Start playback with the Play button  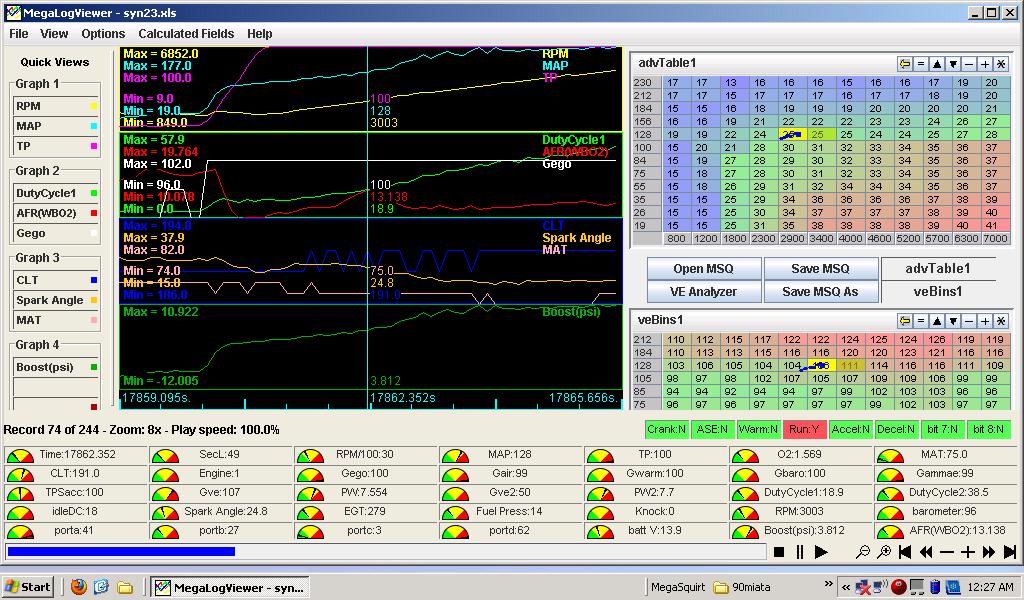coord(821,552)
